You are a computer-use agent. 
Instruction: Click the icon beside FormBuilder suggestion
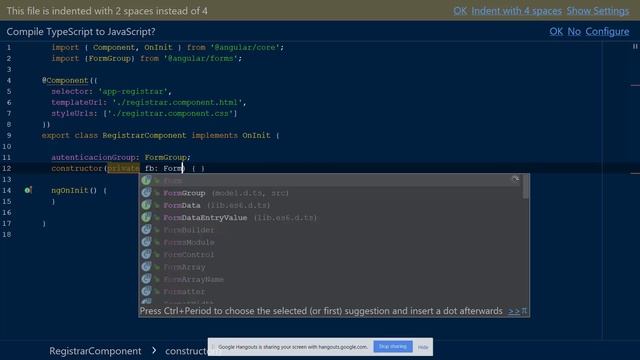[146, 229]
